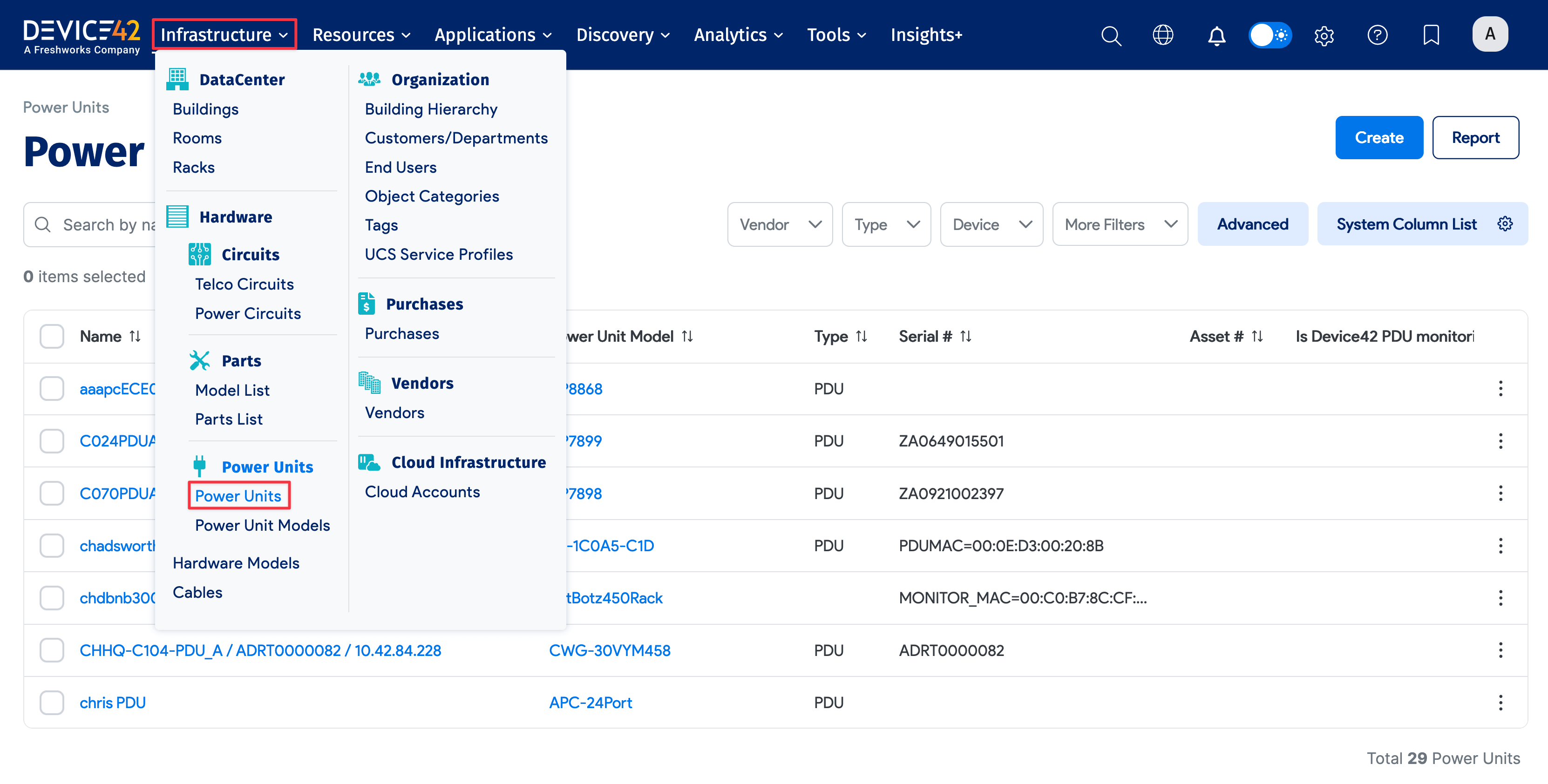Viewport: 1548px width, 784px height.
Task: Select Power Unit Models menu item
Action: (x=262, y=525)
